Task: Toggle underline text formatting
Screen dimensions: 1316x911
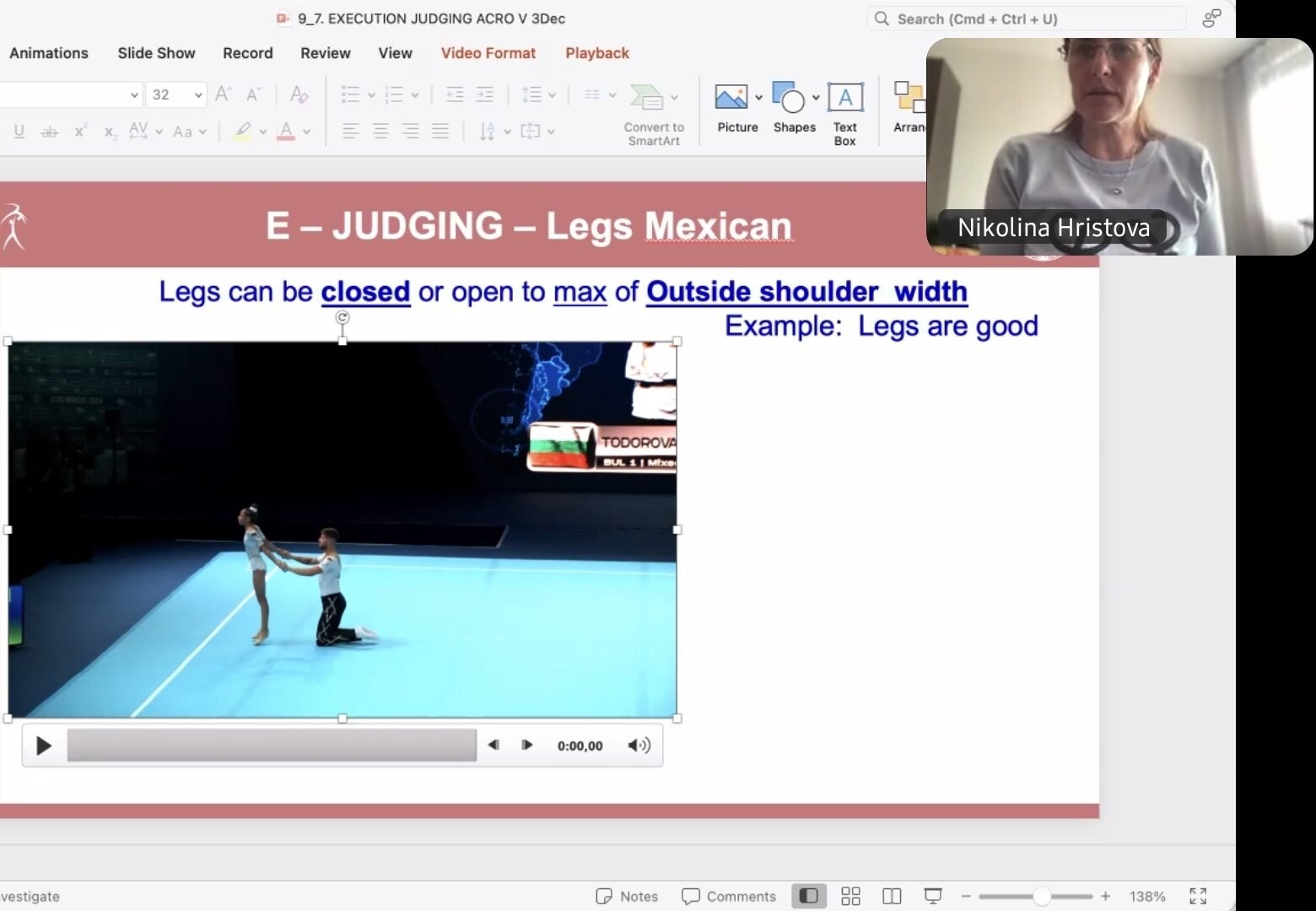Action: tap(19, 132)
